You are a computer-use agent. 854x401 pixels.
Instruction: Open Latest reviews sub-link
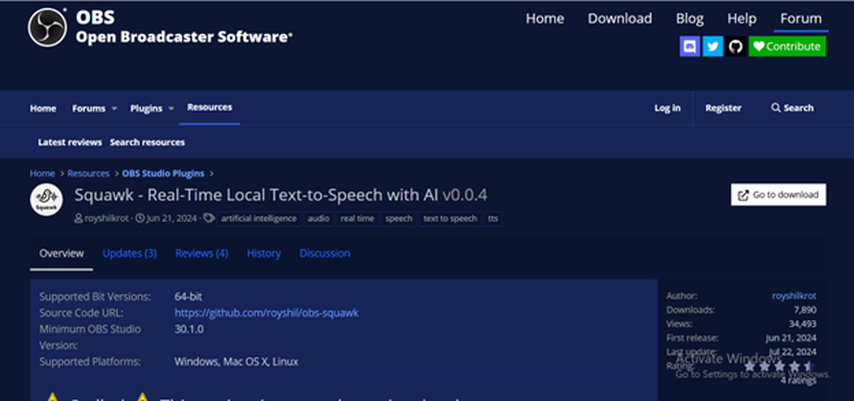click(x=70, y=142)
